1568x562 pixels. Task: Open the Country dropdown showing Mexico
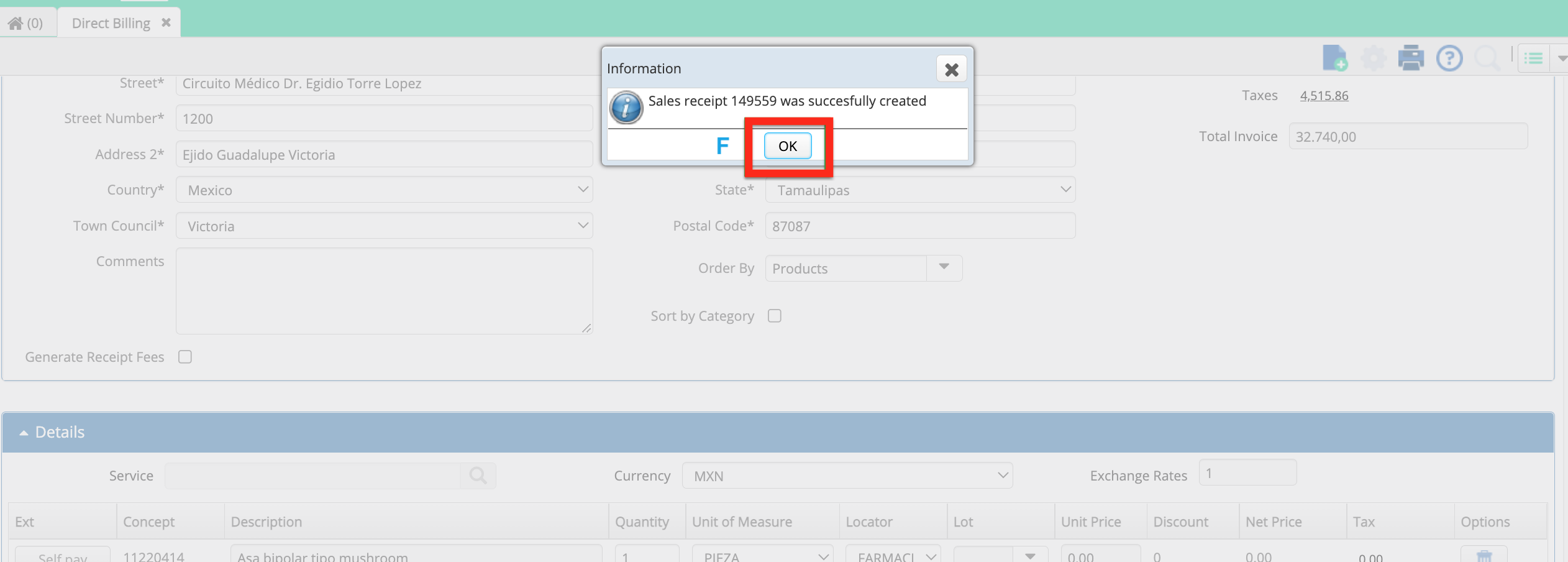384,190
